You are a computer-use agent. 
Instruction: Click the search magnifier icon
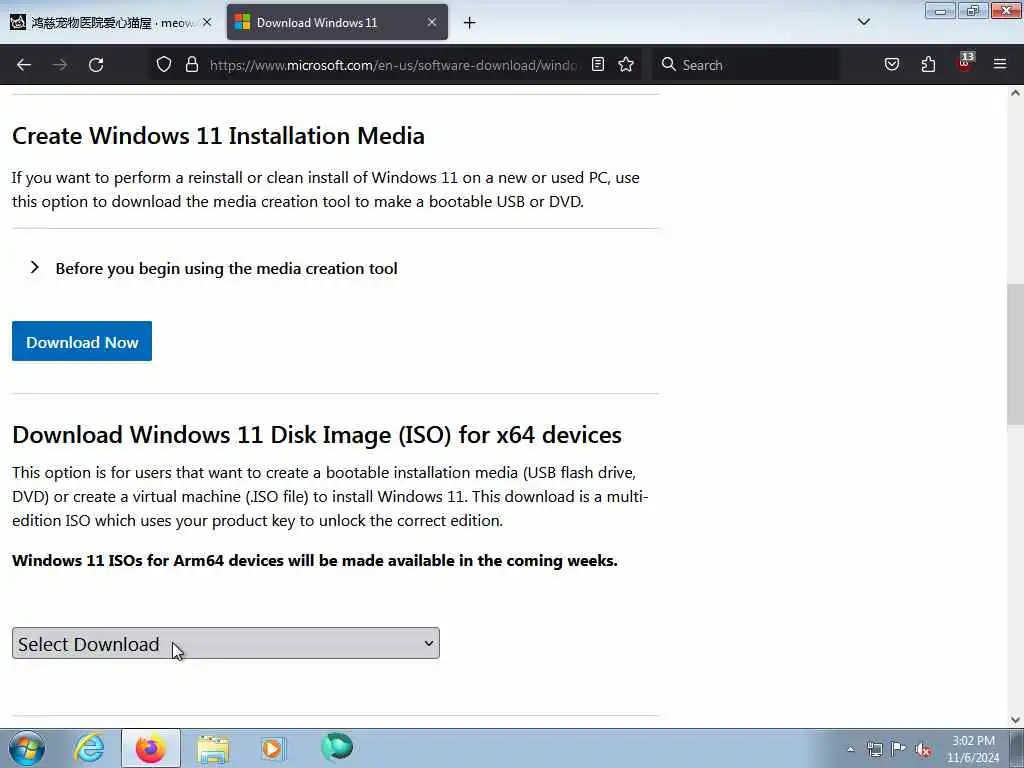[668, 64]
